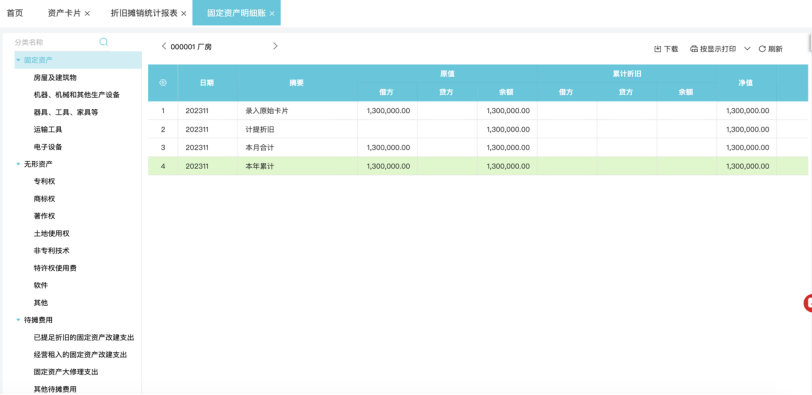Close the 资产卡片 tab

(x=87, y=13)
